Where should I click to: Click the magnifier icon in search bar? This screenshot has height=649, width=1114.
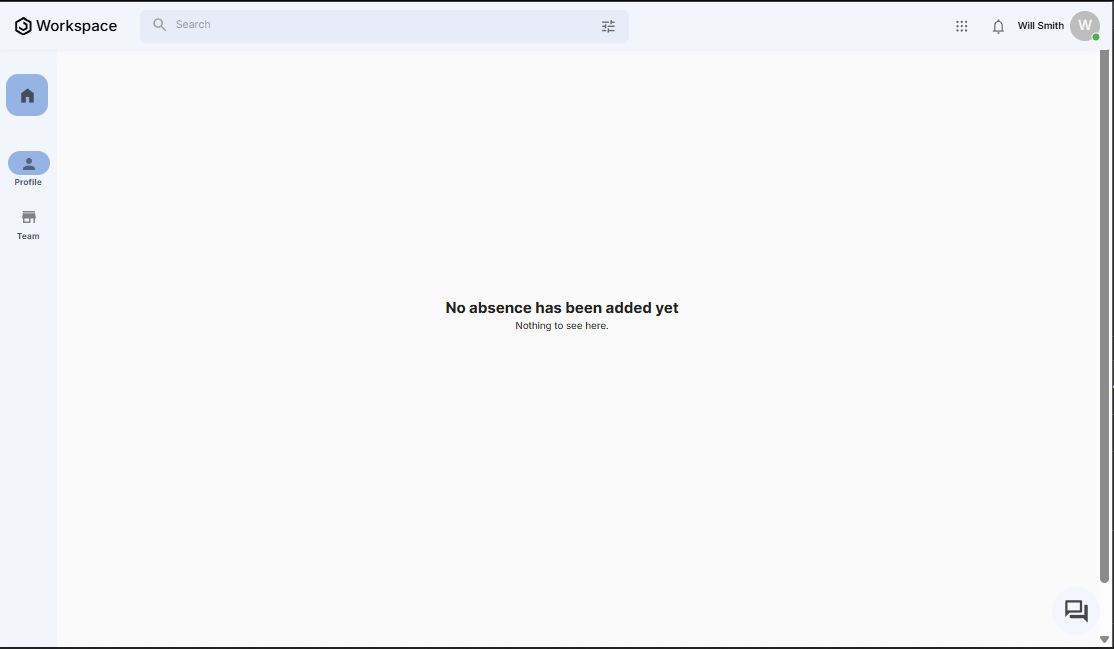(159, 25)
